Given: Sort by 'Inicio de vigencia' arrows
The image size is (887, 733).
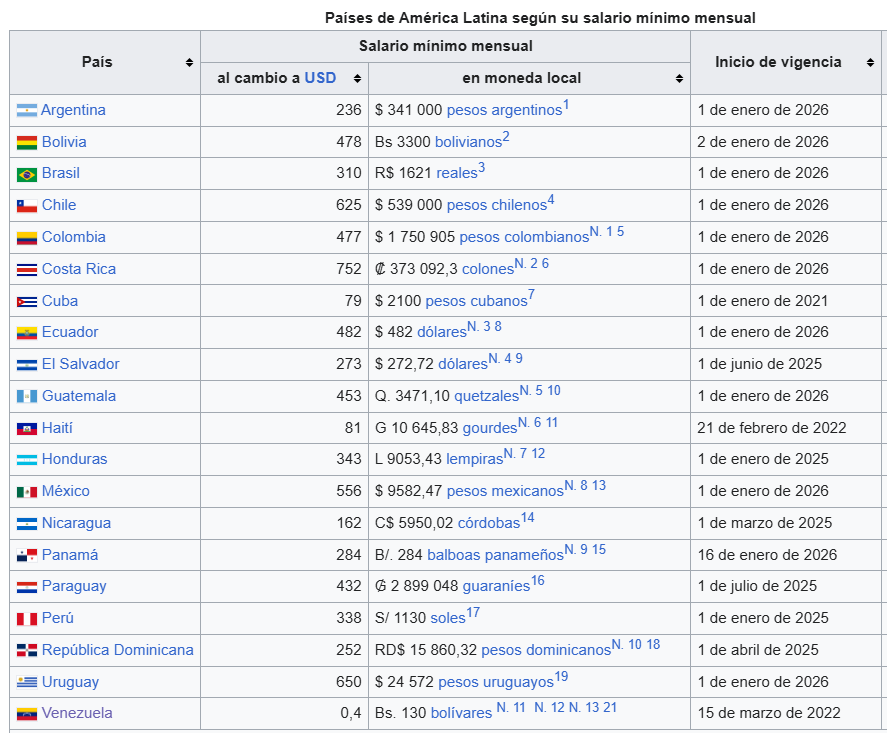Looking at the screenshot, I should 866,63.
